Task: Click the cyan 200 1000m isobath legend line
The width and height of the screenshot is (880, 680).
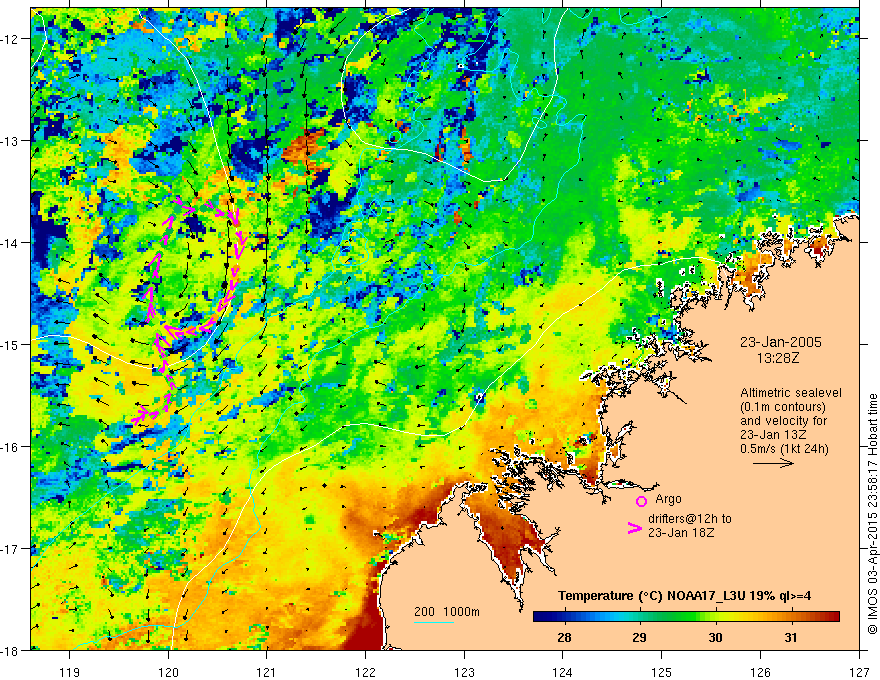Action: point(434,622)
